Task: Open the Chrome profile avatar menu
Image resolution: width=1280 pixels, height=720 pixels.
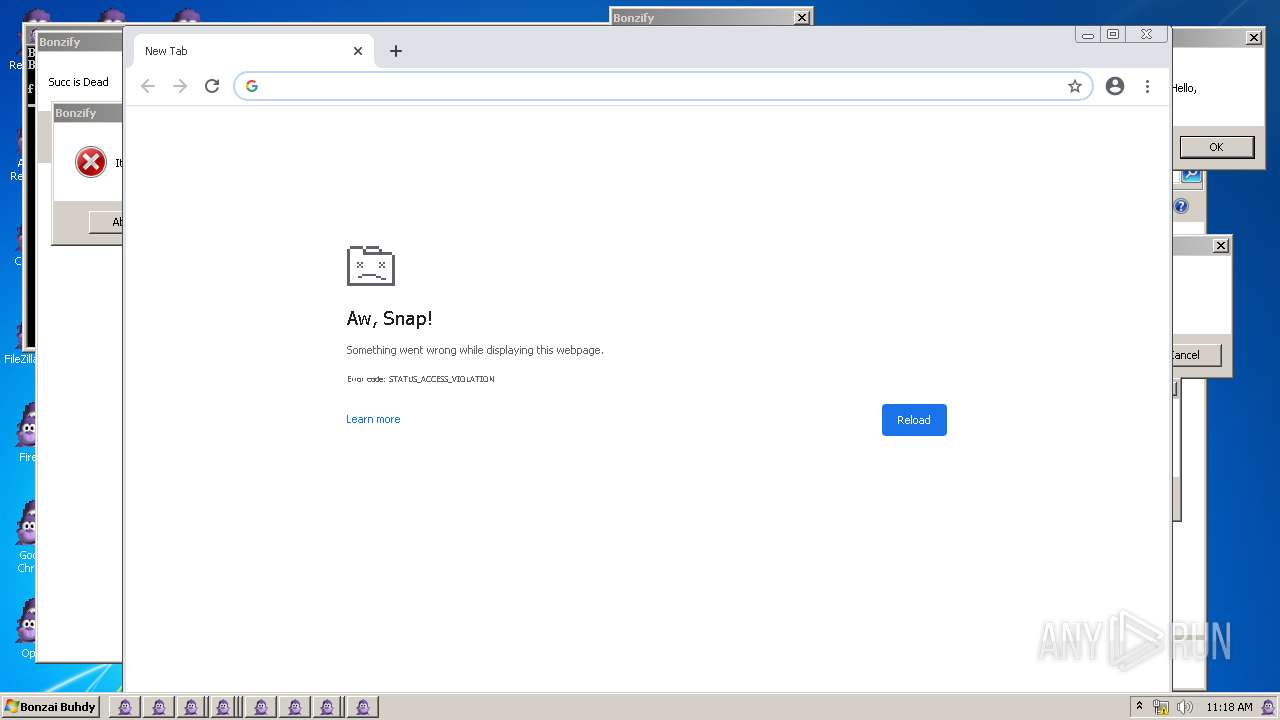Action: click(1115, 86)
